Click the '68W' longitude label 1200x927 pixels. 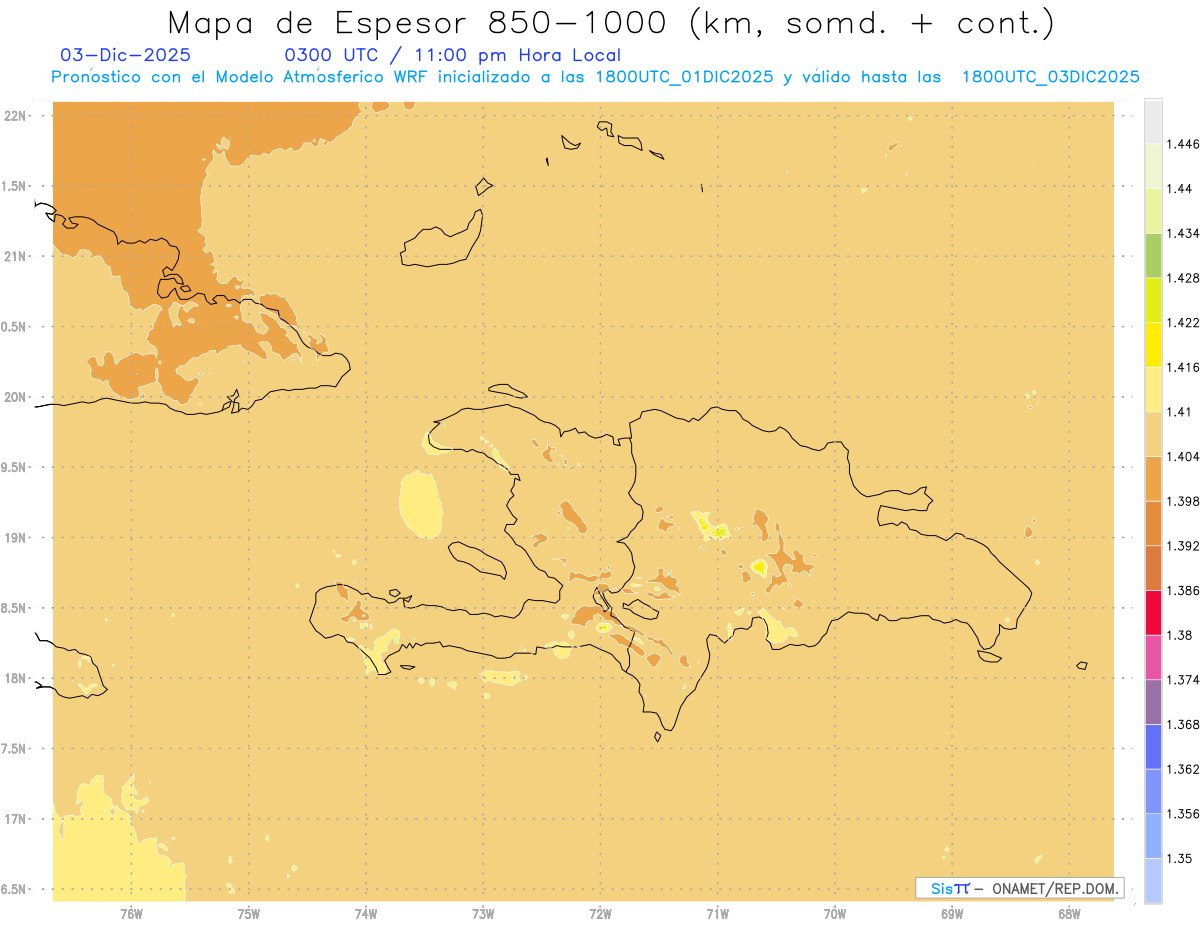(1069, 913)
